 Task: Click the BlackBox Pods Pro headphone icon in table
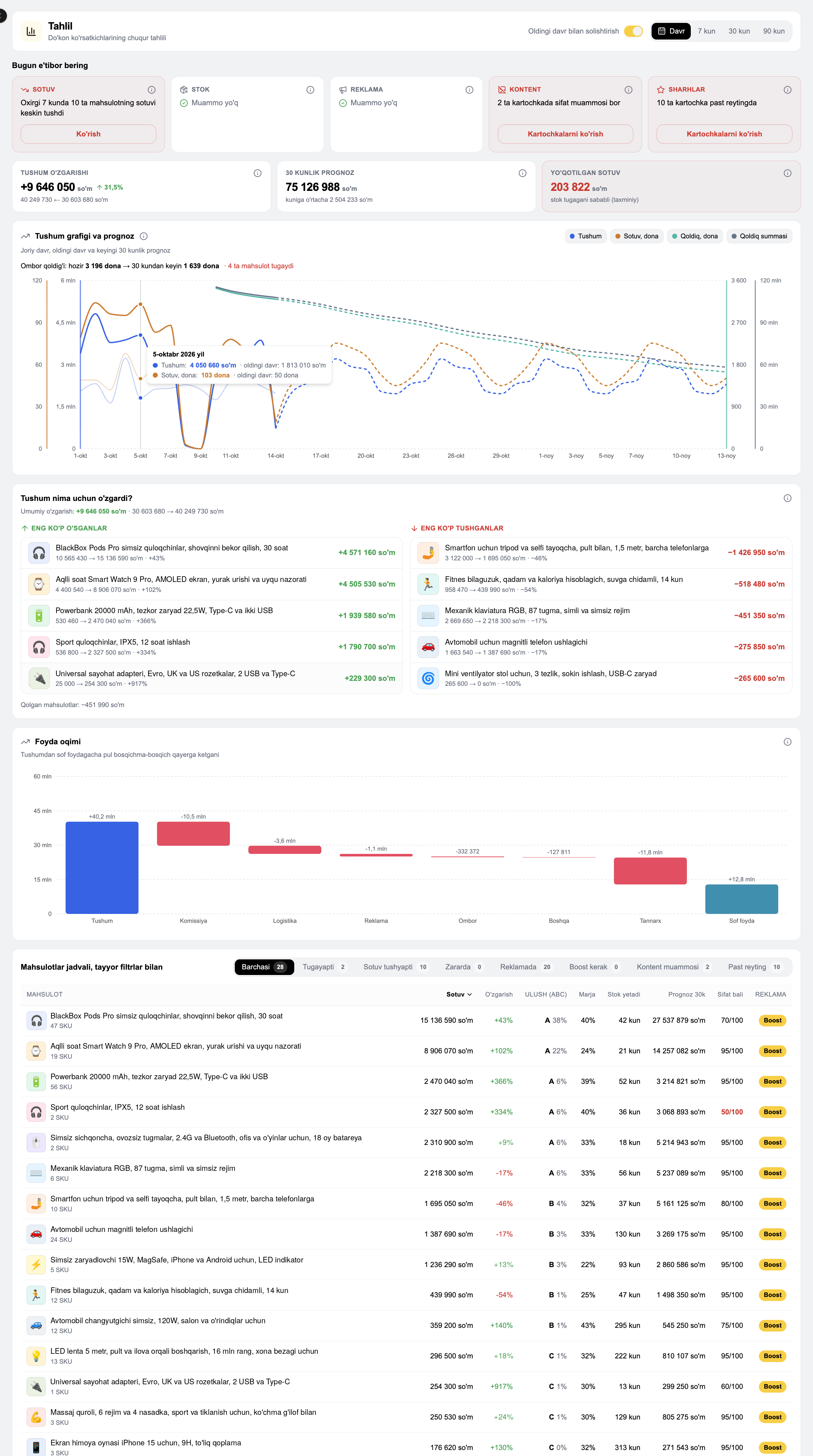(x=36, y=1020)
